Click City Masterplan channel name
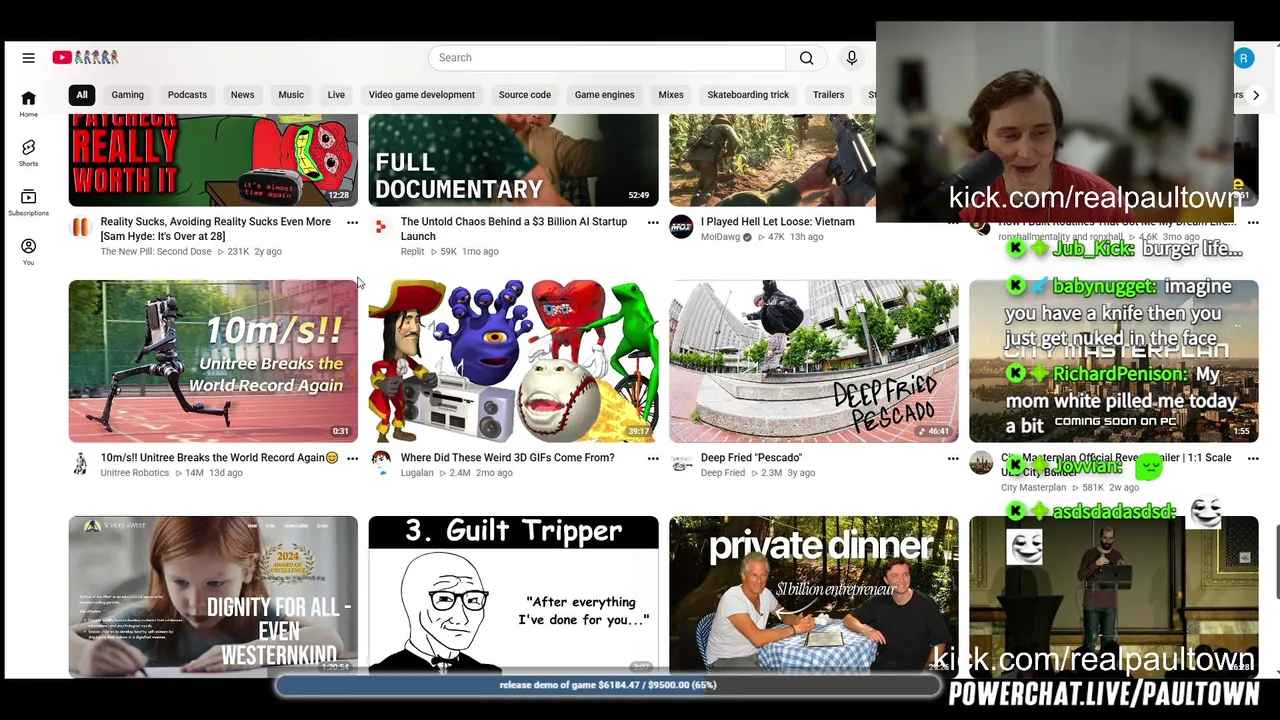This screenshot has height=720, width=1280. click(x=1033, y=488)
